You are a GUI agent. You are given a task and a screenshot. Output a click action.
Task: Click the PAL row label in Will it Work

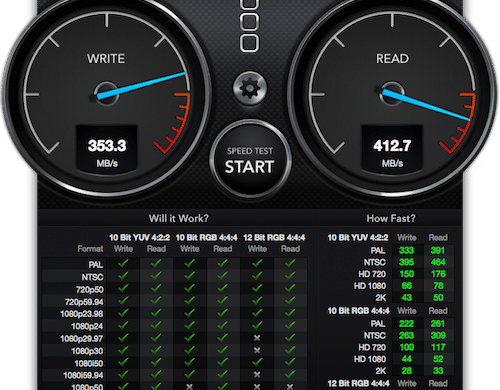96,265
